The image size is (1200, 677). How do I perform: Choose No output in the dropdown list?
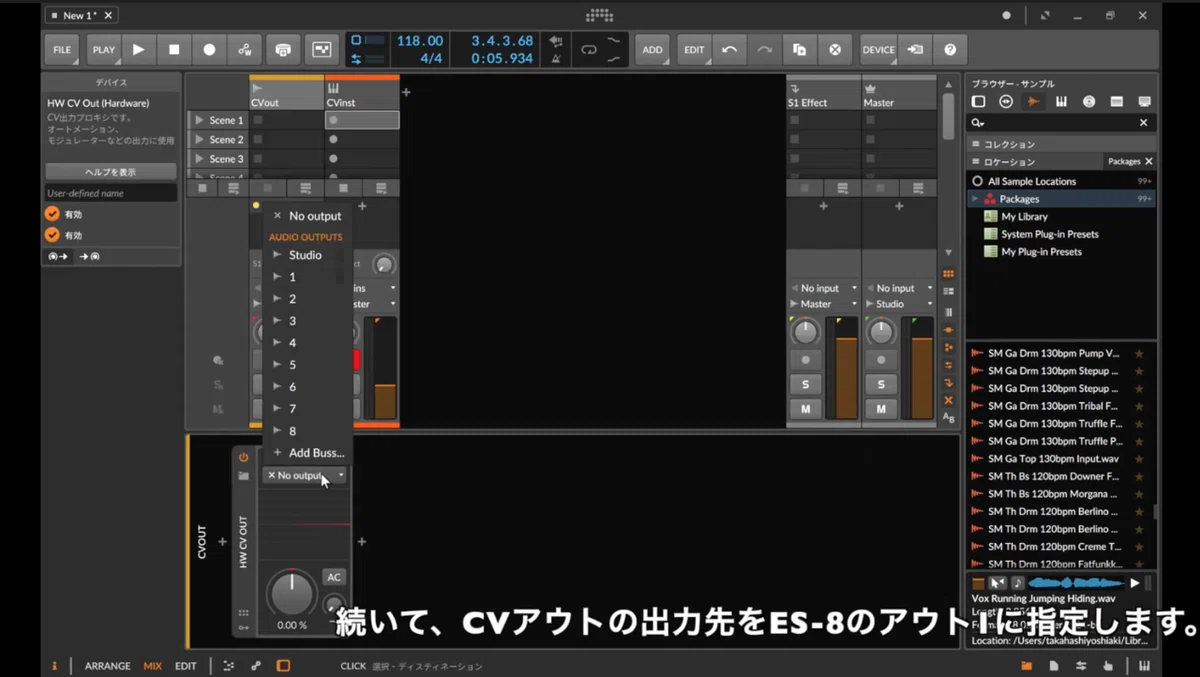pos(307,216)
